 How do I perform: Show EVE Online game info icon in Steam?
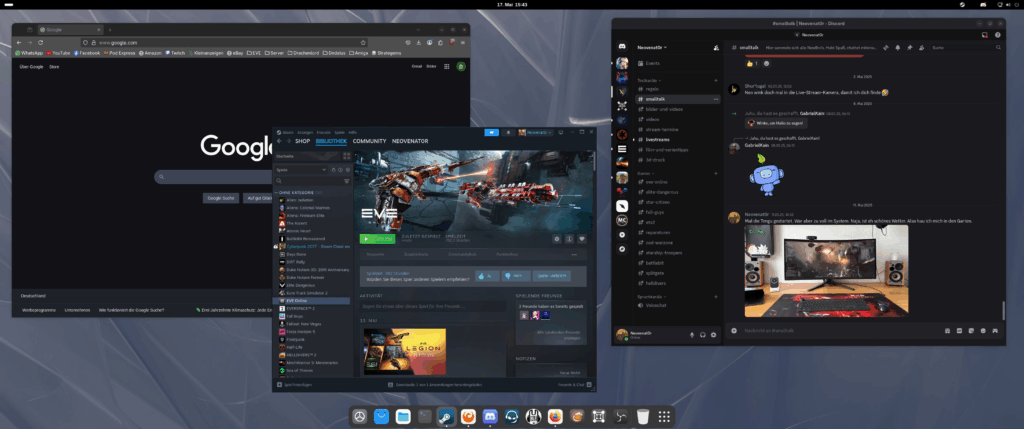pyautogui.click(x=569, y=239)
